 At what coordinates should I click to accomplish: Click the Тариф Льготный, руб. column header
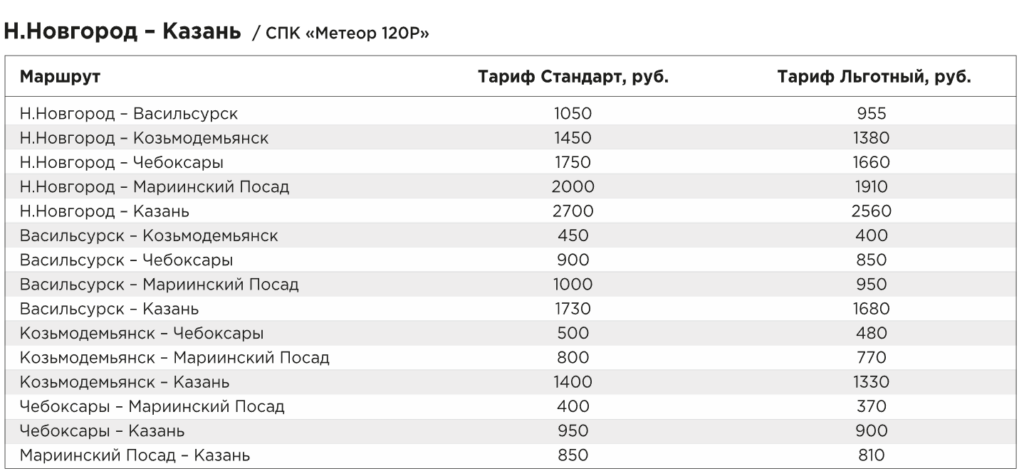tap(874, 76)
